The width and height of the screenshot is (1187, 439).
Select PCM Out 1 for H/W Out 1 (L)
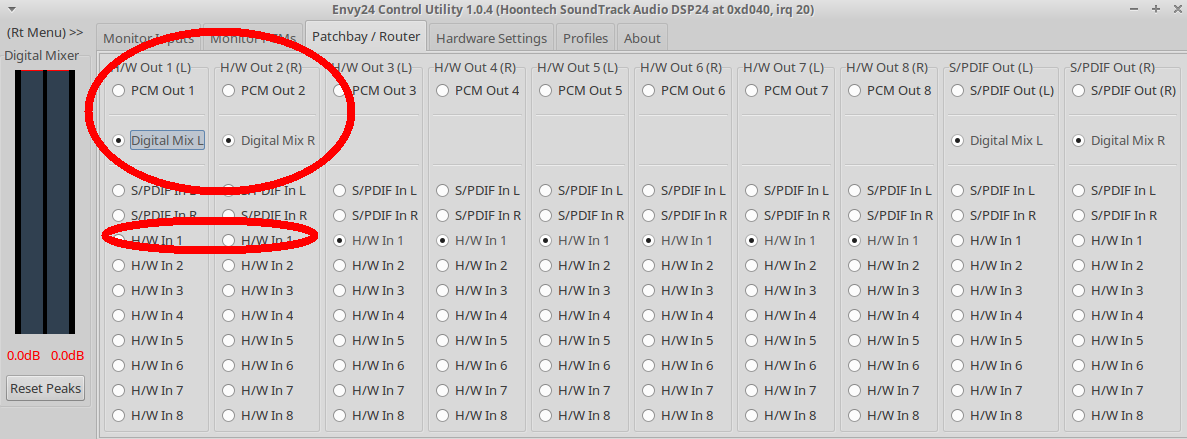119,91
